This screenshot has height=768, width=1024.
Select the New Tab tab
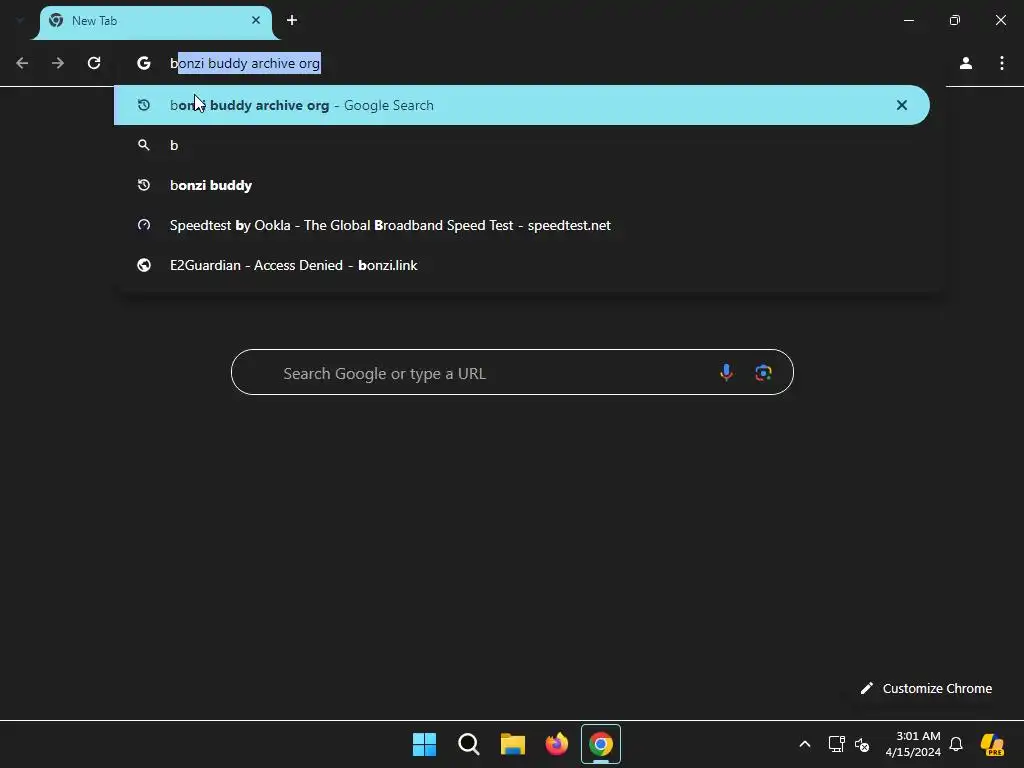click(x=155, y=22)
